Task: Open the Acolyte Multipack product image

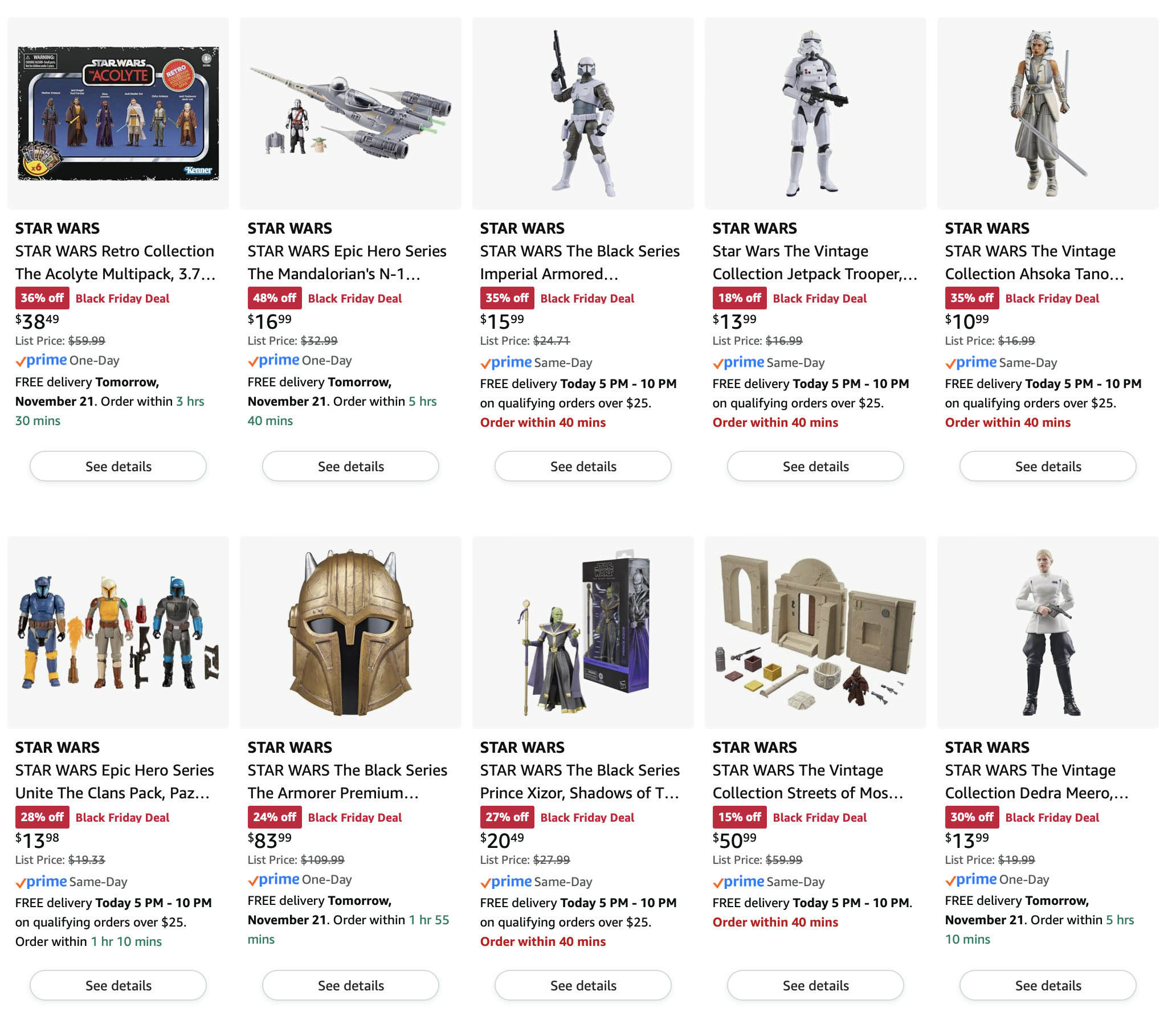Action: 118,113
